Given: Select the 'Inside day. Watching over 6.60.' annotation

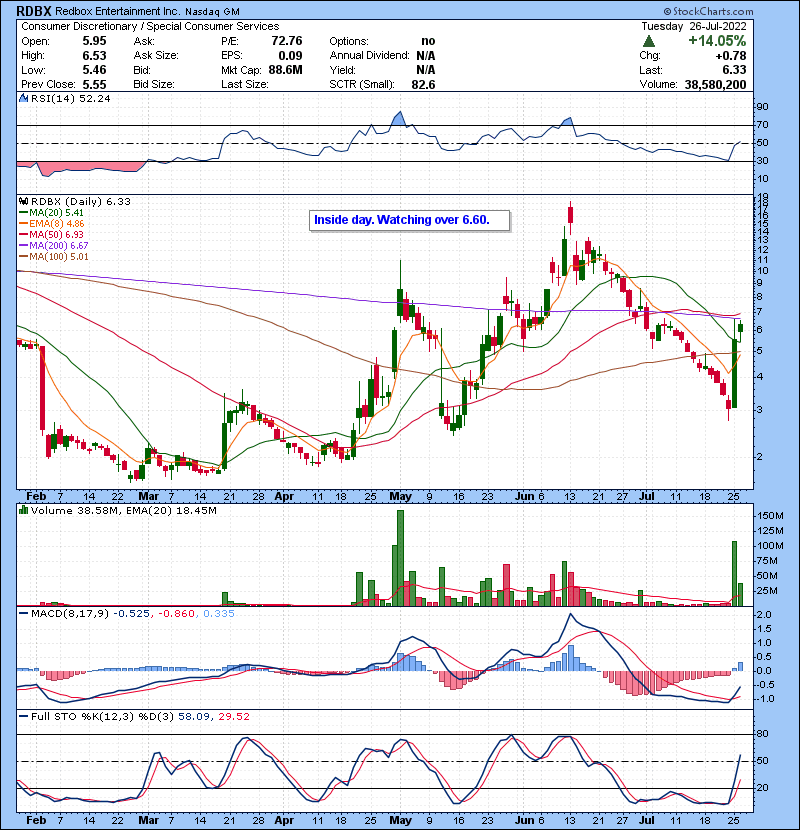Looking at the screenshot, I should [x=409, y=220].
